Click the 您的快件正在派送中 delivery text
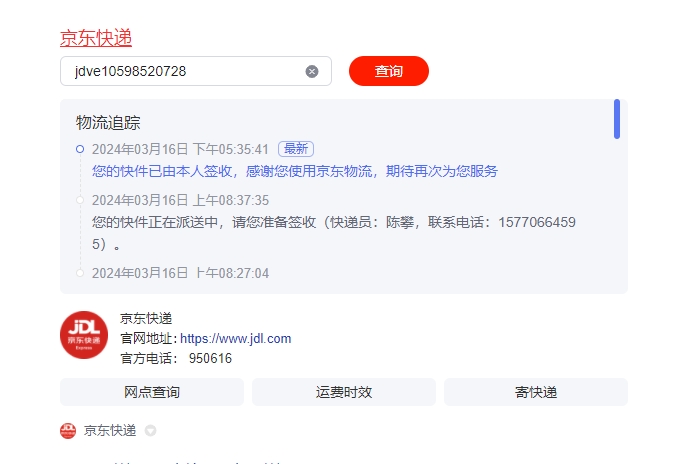The width and height of the screenshot is (674, 464). tap(334, 233)
